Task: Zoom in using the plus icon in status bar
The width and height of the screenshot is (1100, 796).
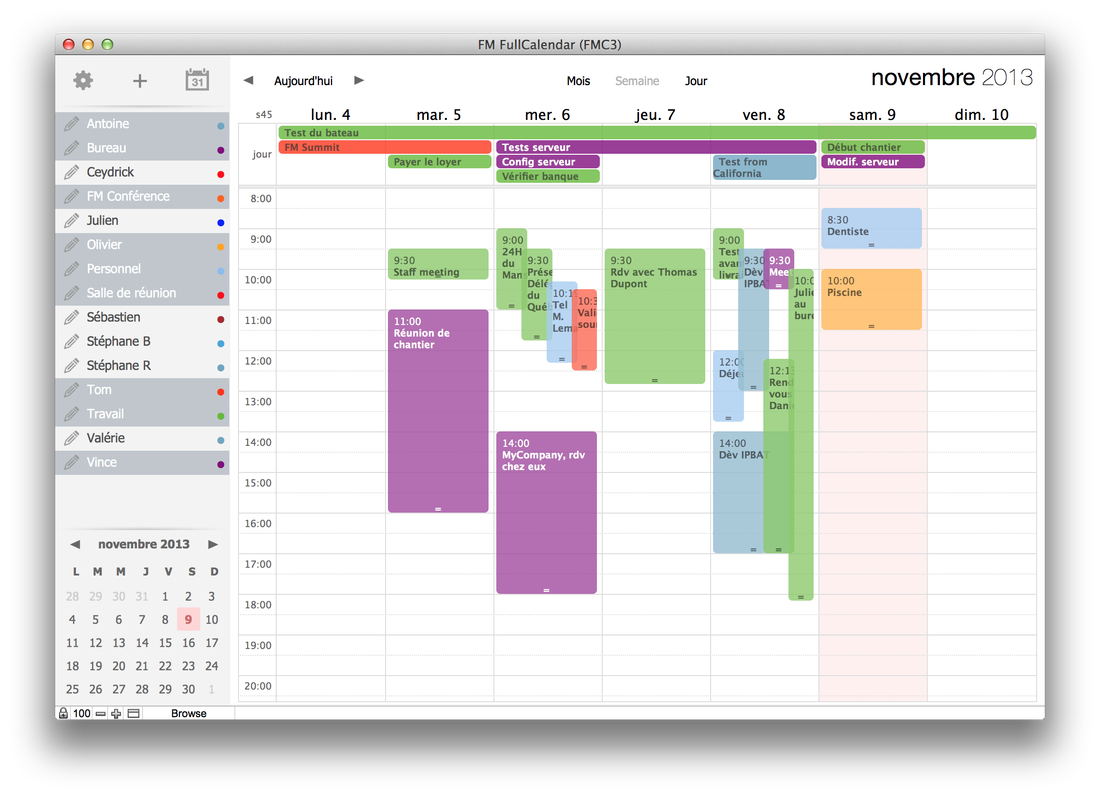Action: click(116, 713)
